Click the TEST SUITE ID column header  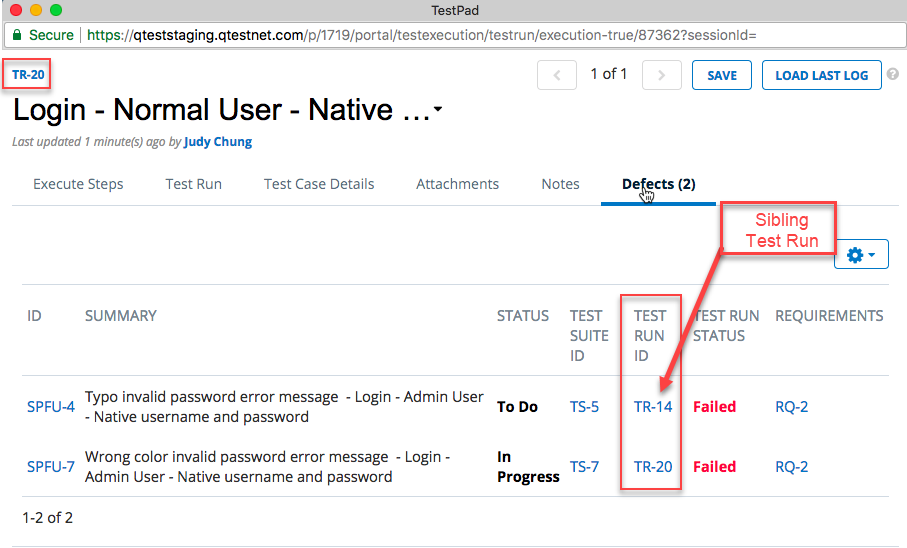click(589, 336)
